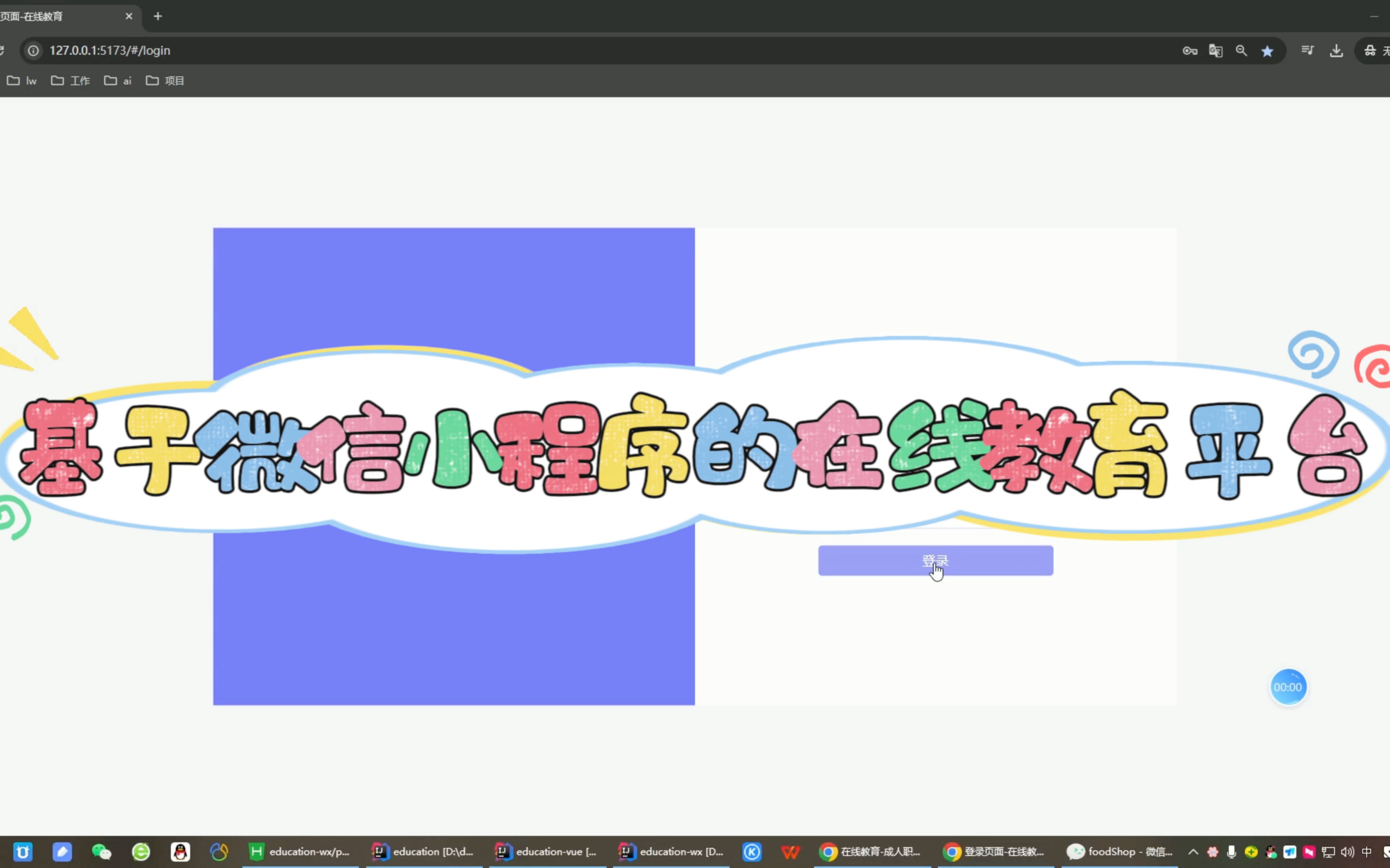
Task: Switch to IntelliJ education-vue window
Action: coord(548,852)
